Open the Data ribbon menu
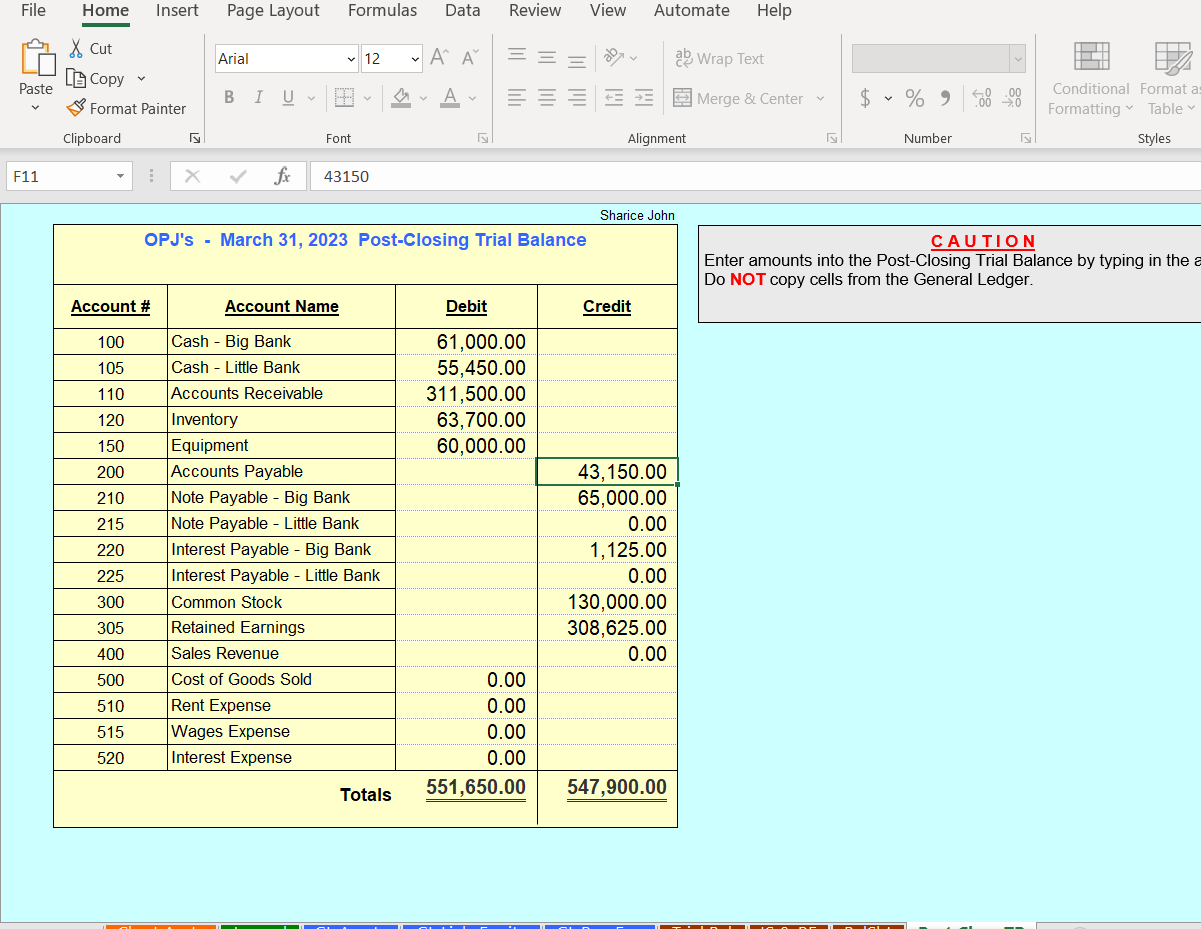This screenshot has width=1201, height=929. coord(462,11)
